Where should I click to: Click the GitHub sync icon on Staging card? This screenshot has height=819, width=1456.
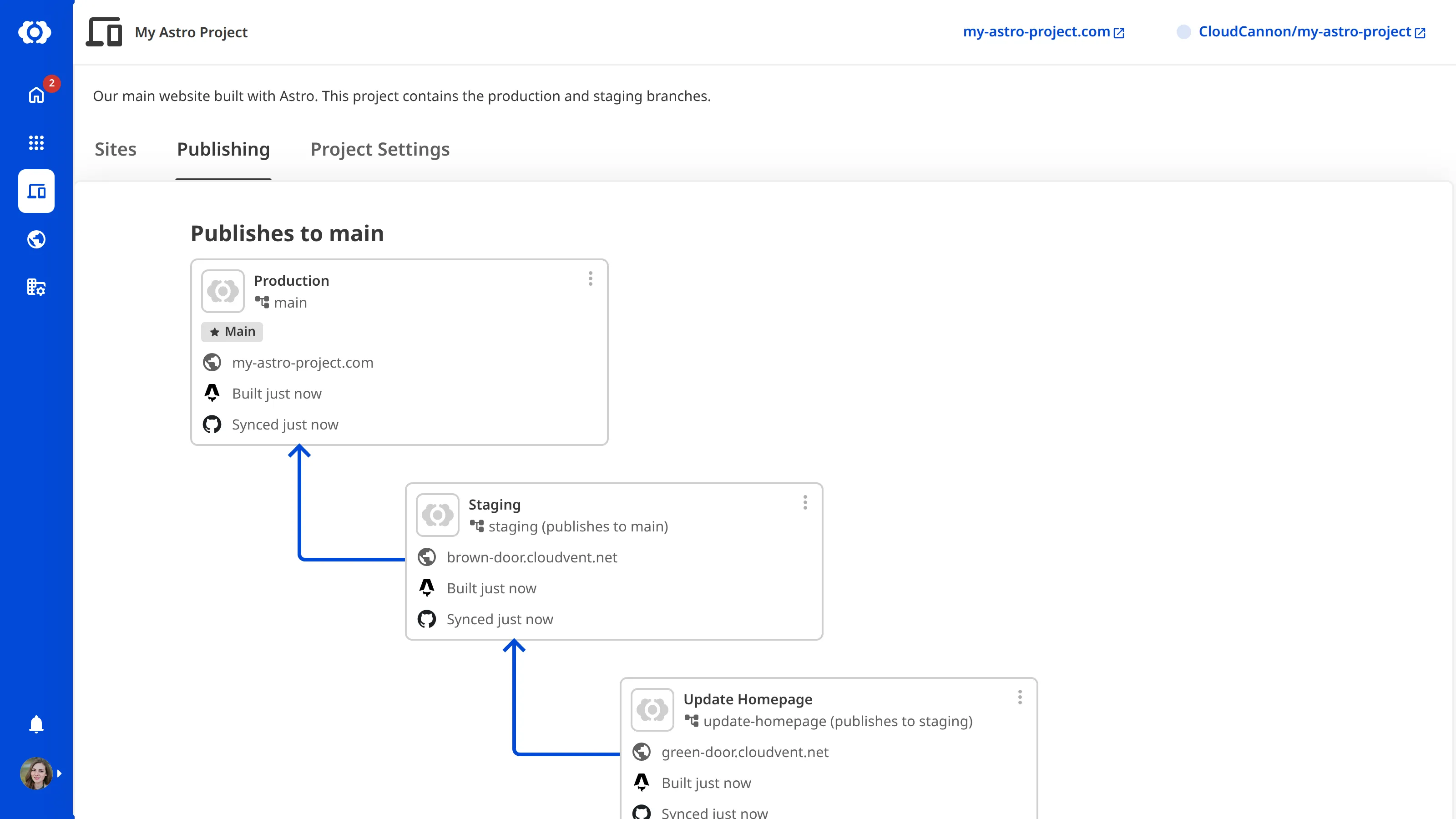pos(427,618)
